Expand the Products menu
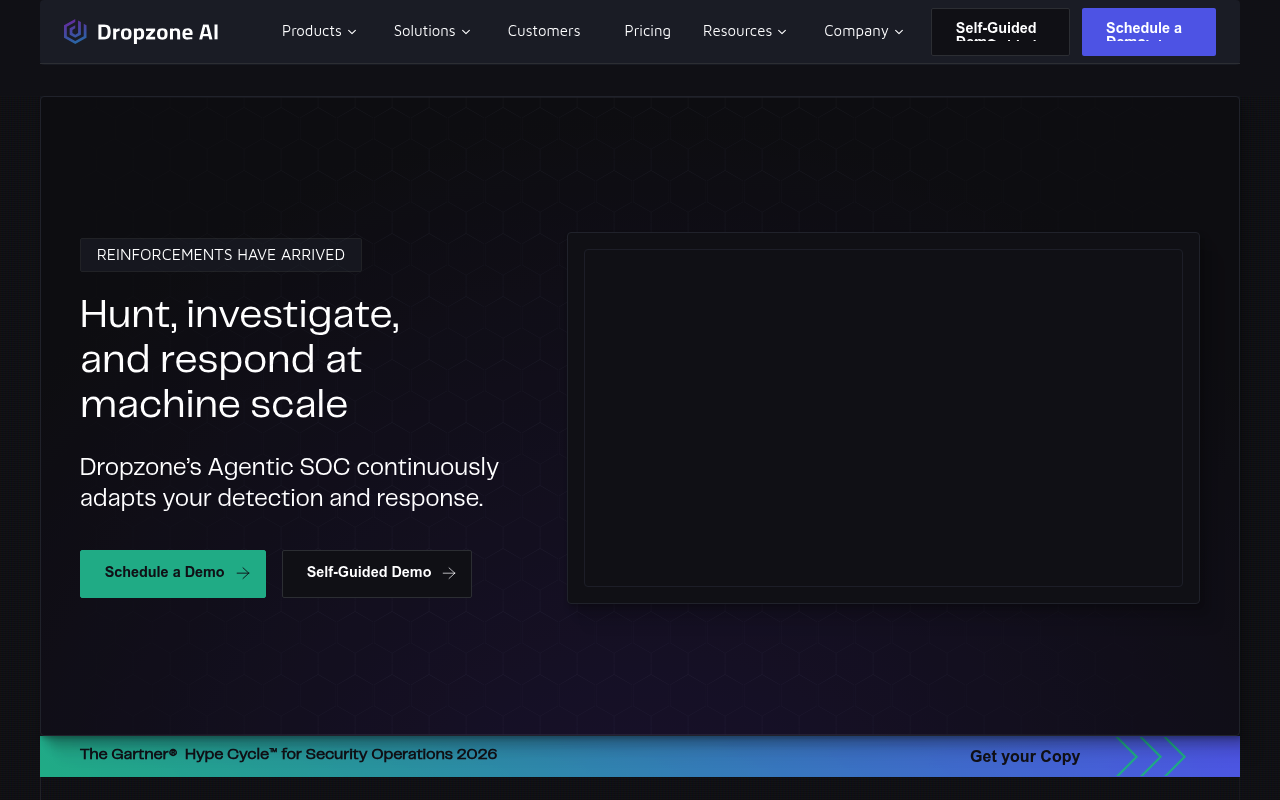Viewport: 1280px width, 800px height. 319,31
